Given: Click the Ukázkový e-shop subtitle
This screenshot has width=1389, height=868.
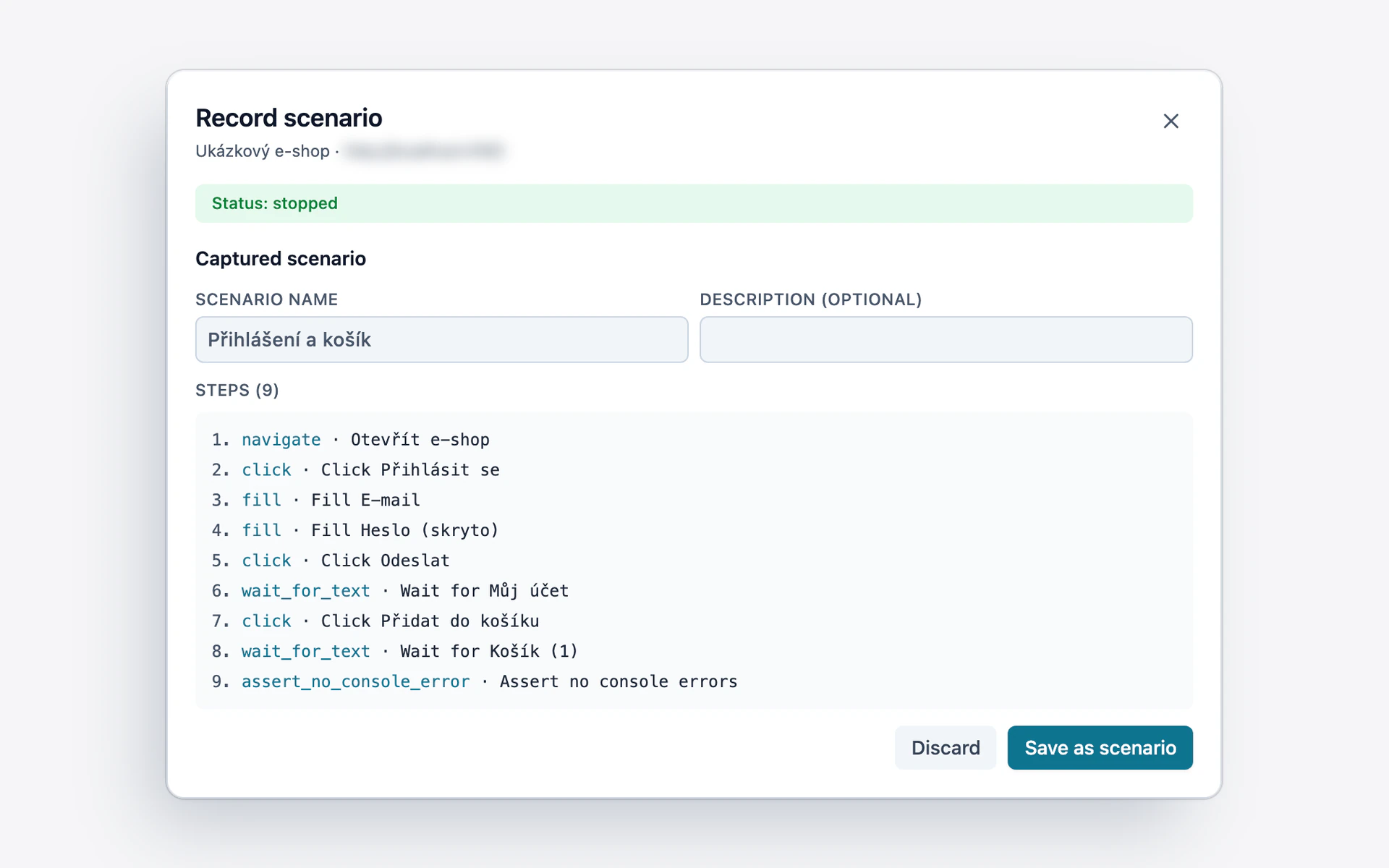Looking at the screenshot, I should 263,151.
